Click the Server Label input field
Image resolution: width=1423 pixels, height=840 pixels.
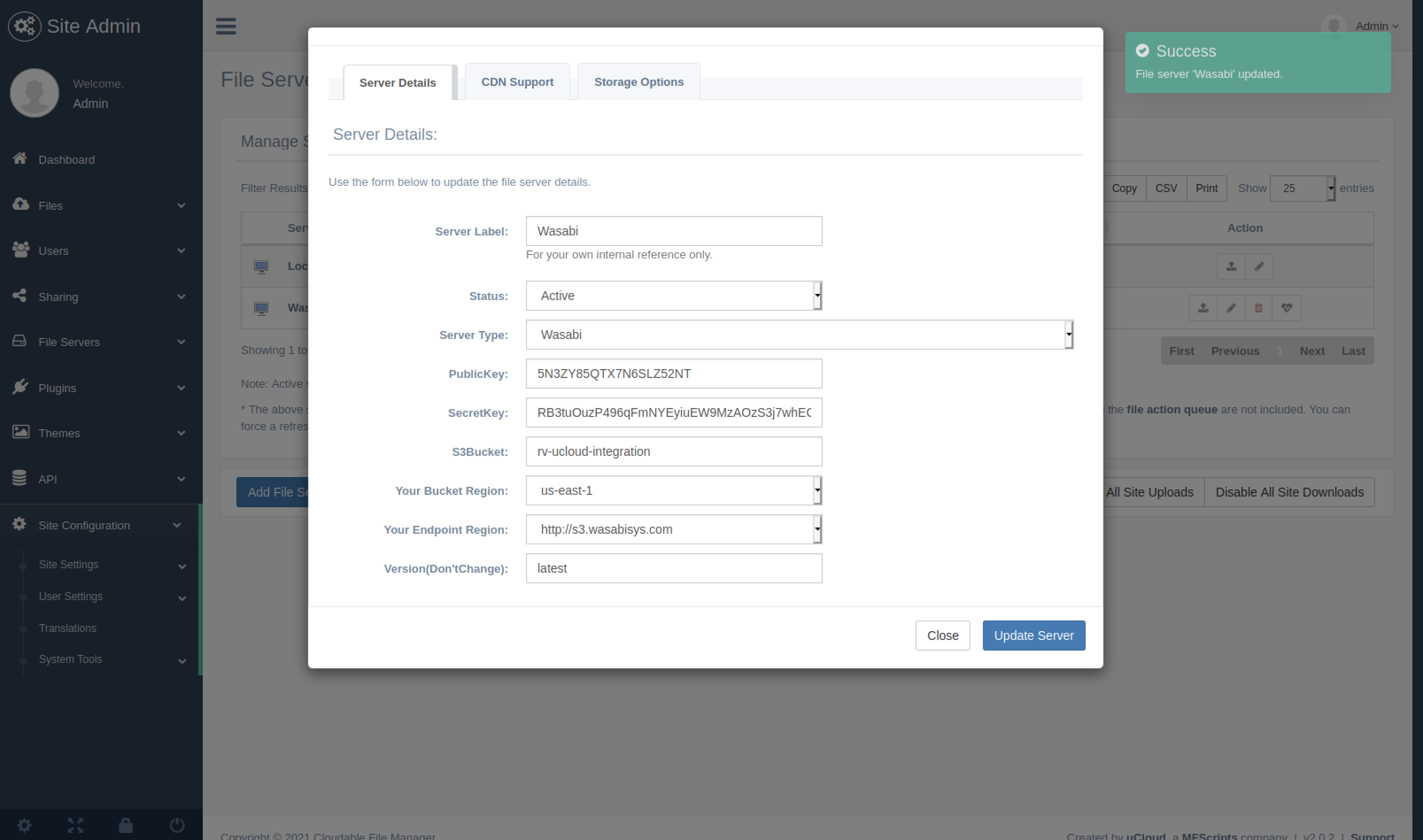tap(674, 231)
